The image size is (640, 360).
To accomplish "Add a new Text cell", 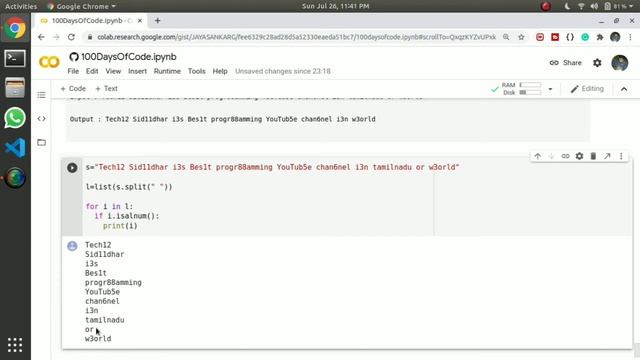I will [x=107, y=89].
